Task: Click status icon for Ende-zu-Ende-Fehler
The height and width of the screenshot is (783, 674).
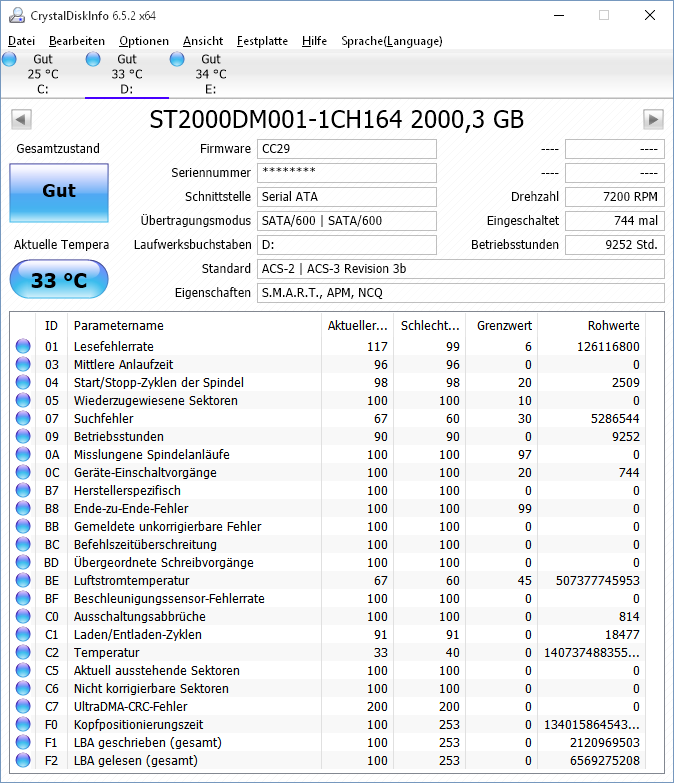Action: click(23, 508)
